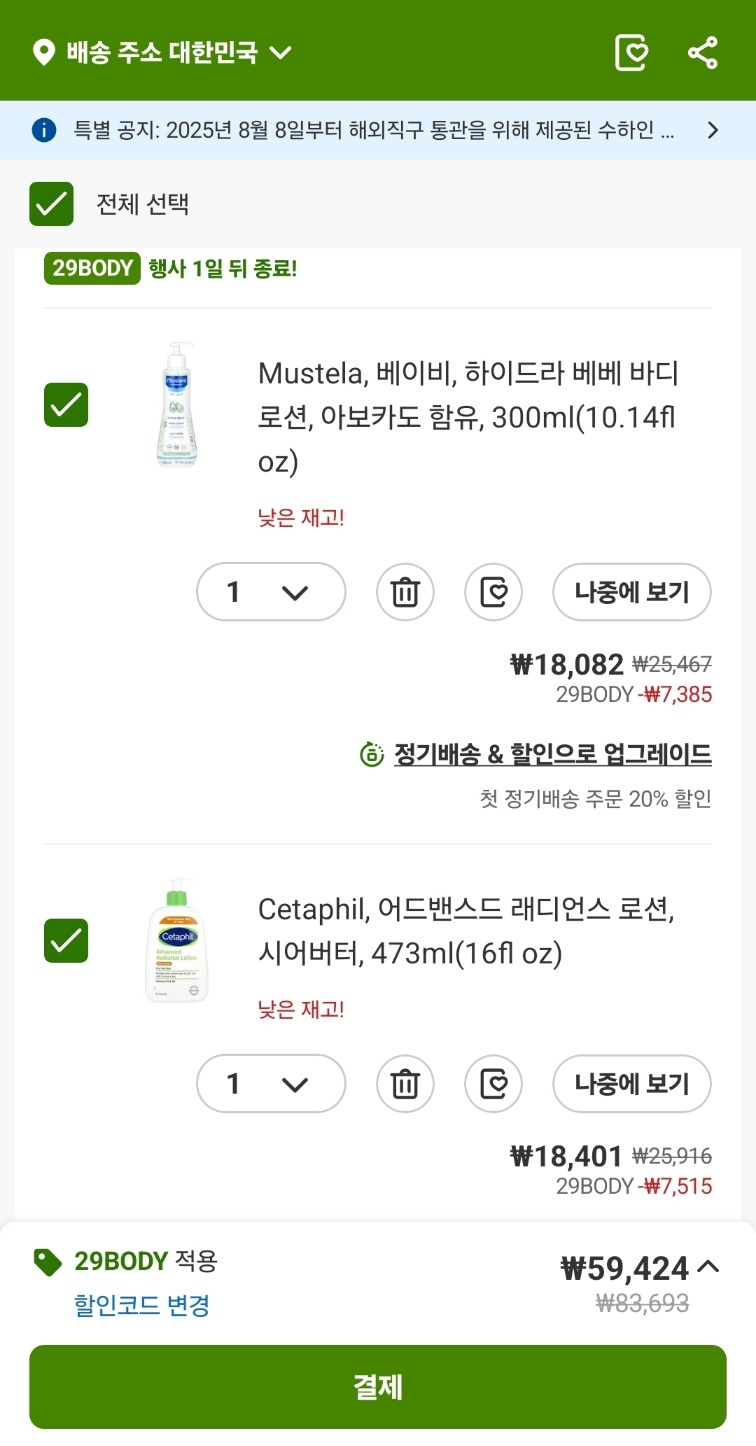Tap the share icon in header

[x=703, y=53]
